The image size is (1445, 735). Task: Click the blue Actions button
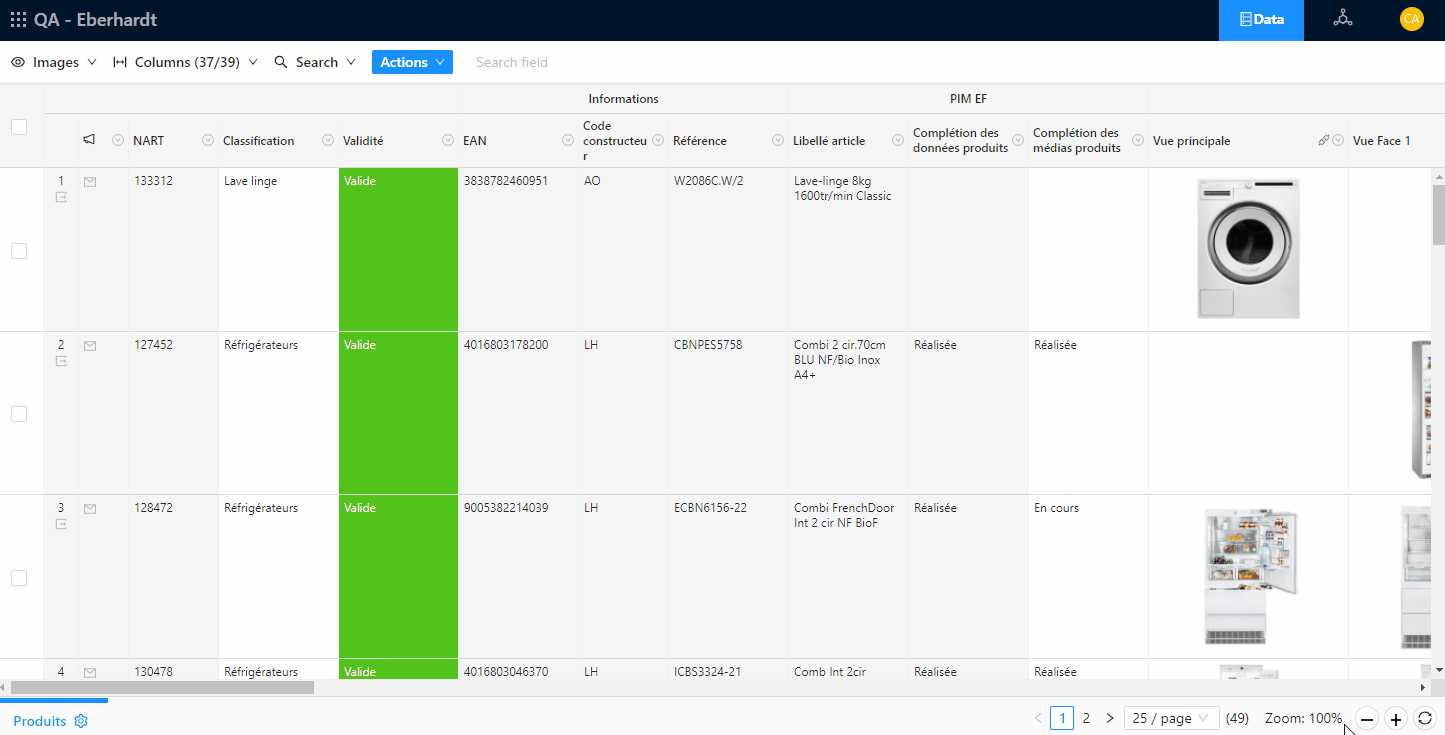pos(412,62)
